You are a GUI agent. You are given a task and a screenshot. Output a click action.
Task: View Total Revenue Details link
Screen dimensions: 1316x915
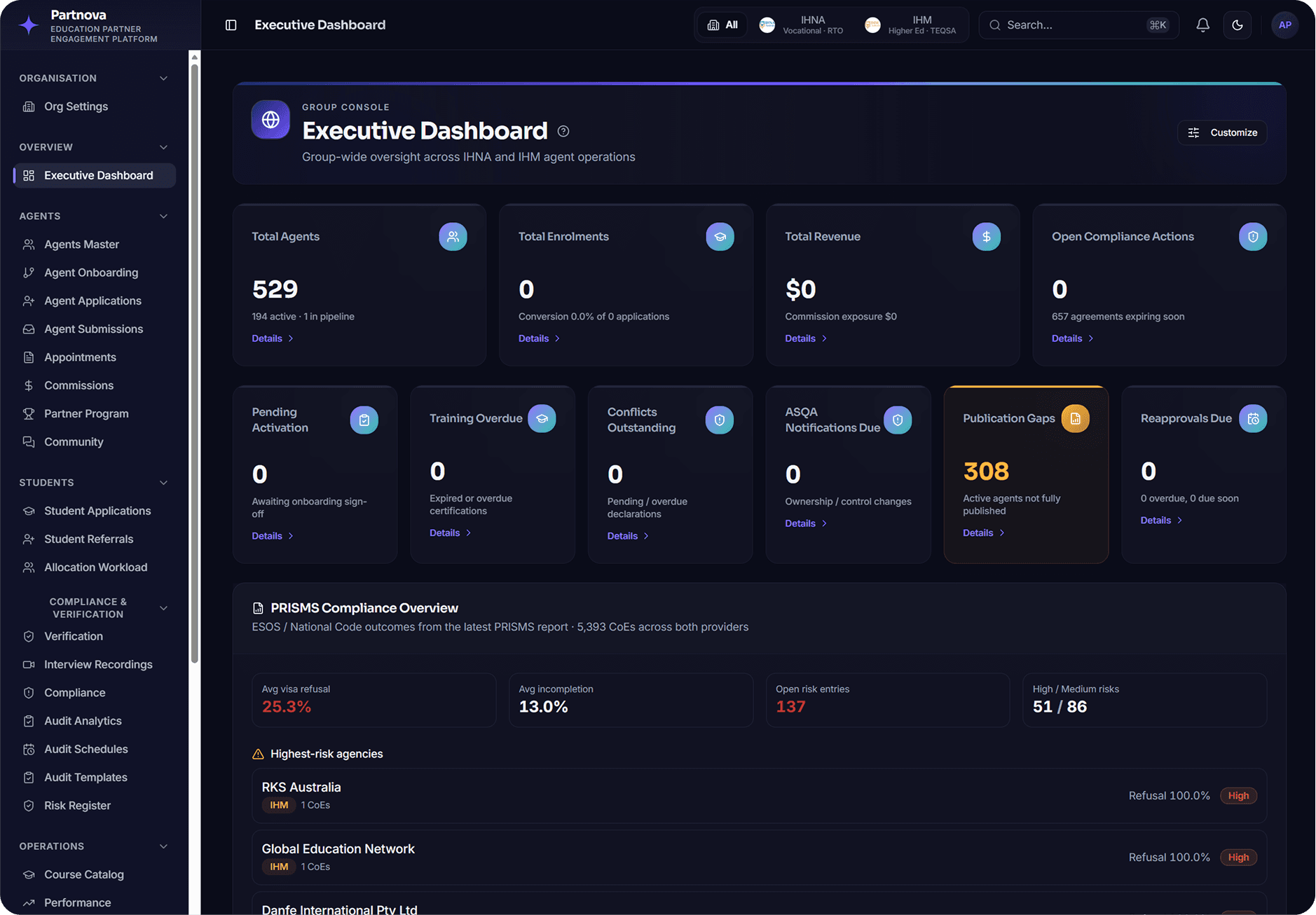(806, 338)
